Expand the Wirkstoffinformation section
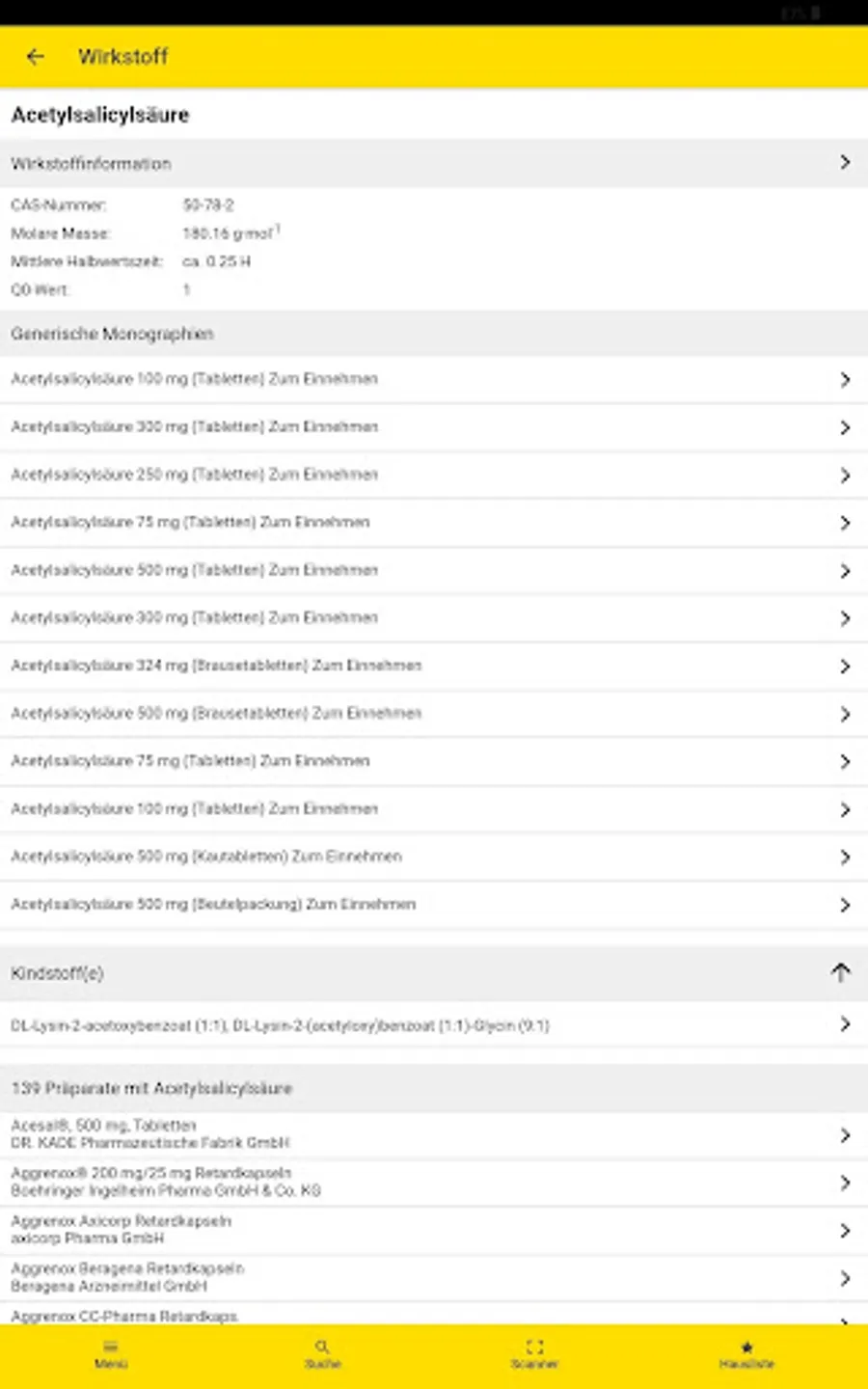Viewport: 868px width, 1389px height. [845, 163]
